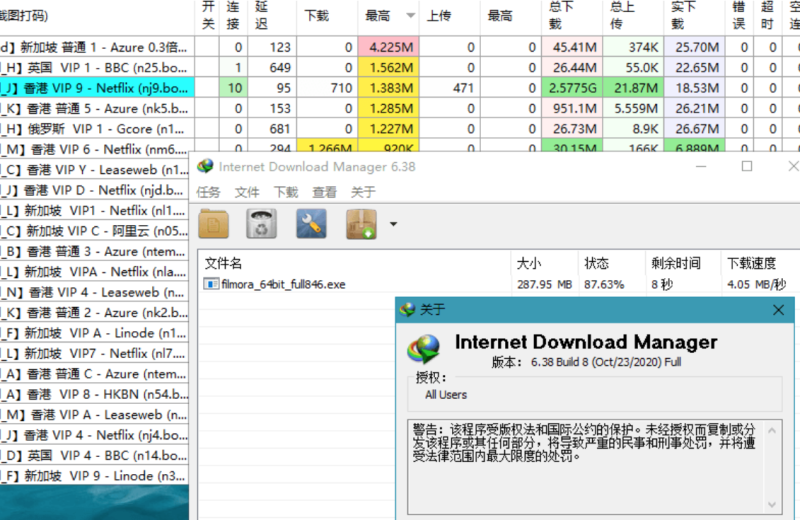Open the folder icon in IDM toolbar
This screenshot has width=800, height=520.
[x=213, y=224]
